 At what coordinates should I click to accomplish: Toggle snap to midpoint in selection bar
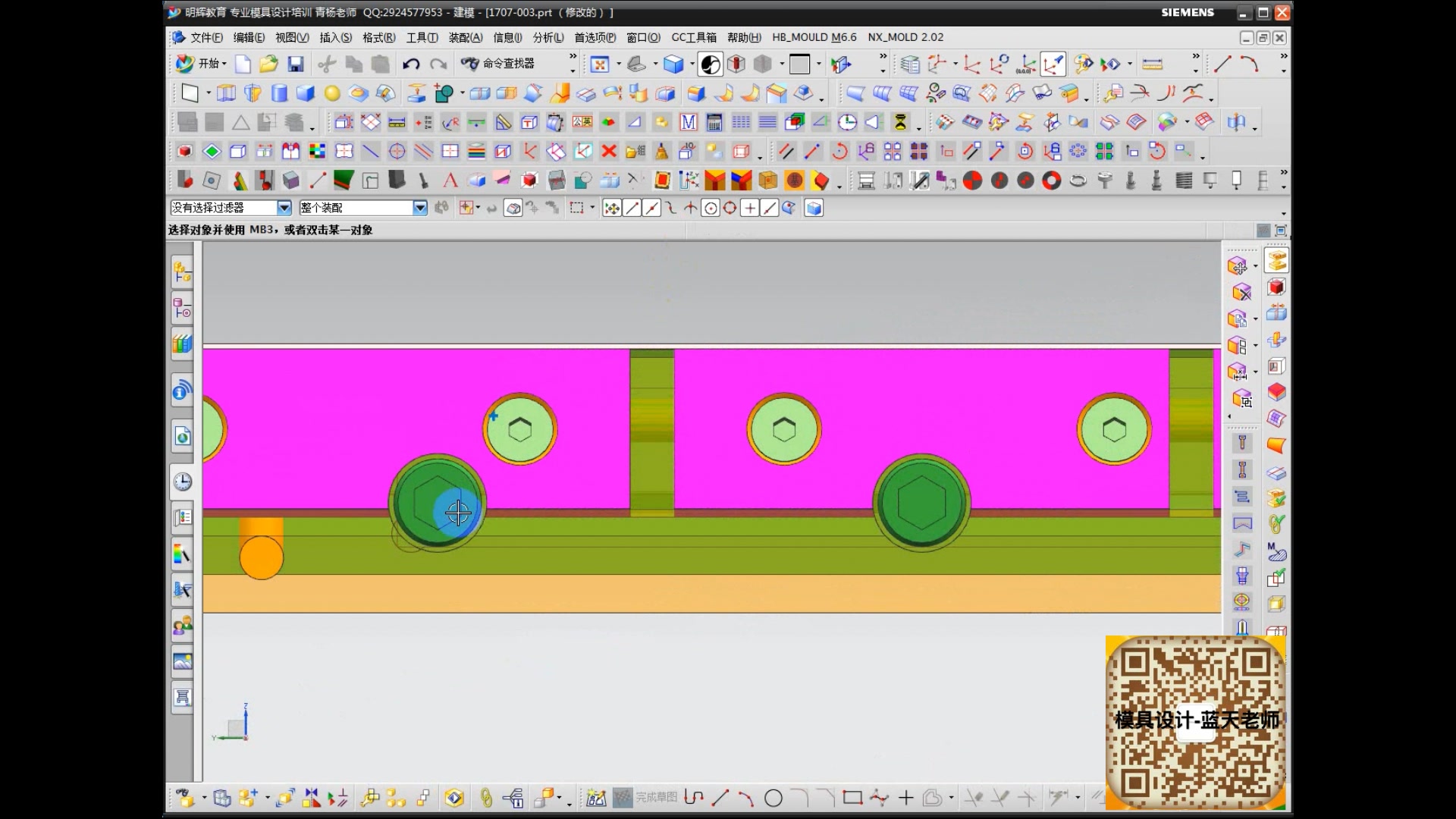tap(651, 209)
